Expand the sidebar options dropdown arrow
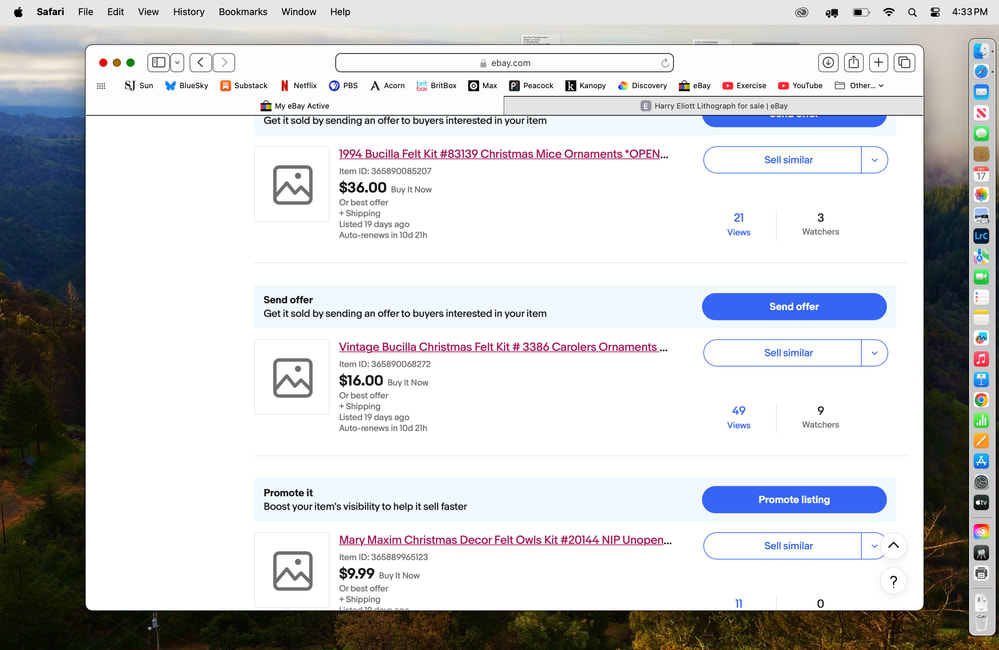This screenshot has width=999, height=650. (177, 62)
